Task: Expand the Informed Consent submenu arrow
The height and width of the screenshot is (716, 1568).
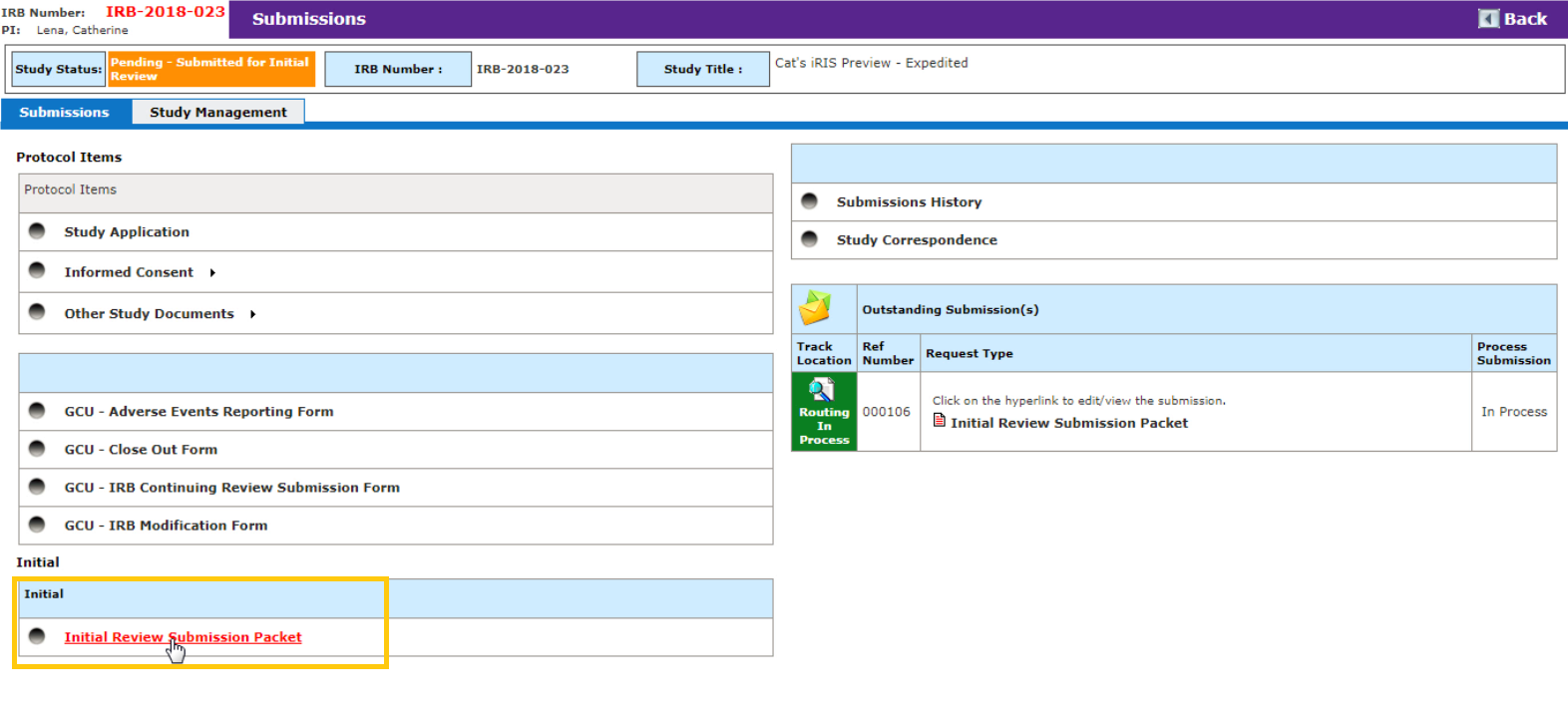Action: coord(212,272)
